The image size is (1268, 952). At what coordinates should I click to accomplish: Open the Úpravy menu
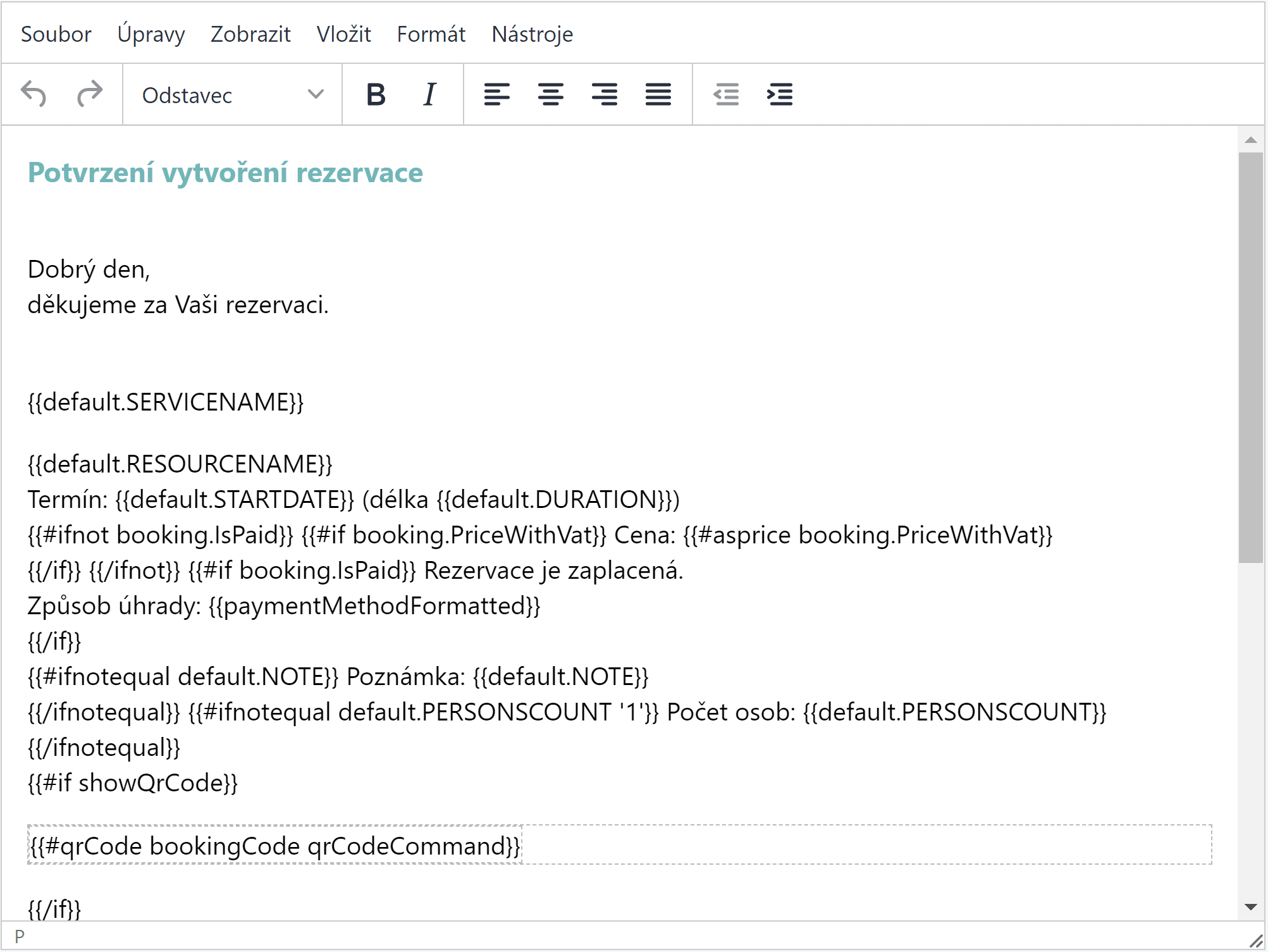(151, 34)
